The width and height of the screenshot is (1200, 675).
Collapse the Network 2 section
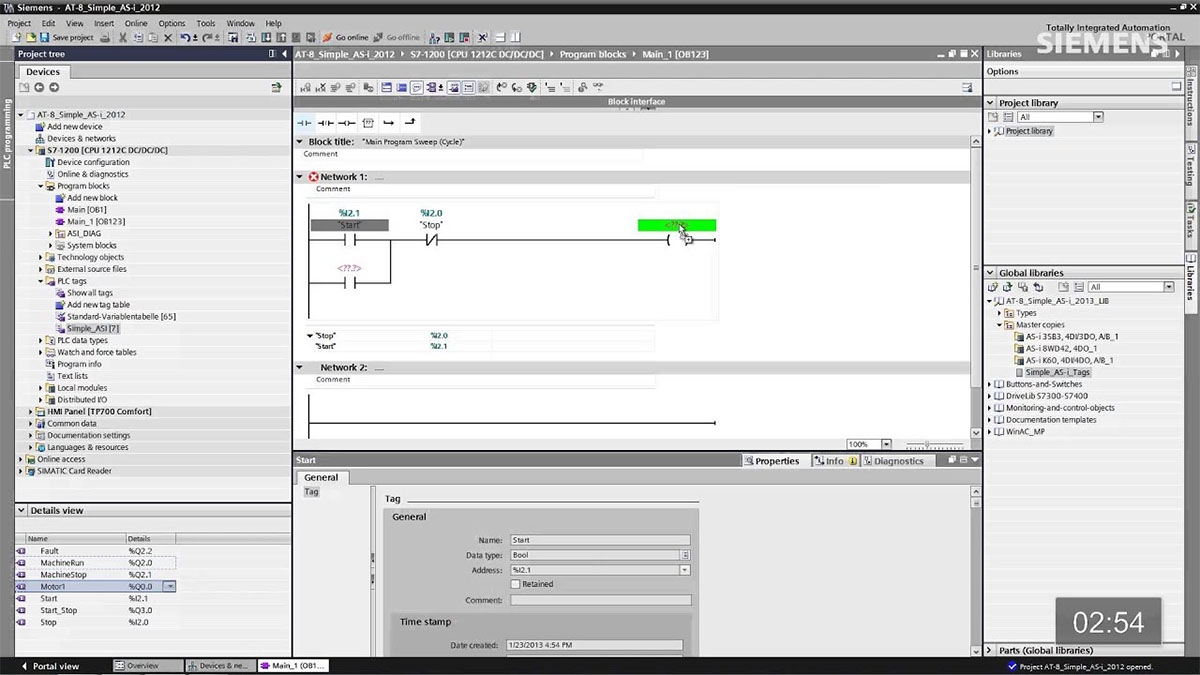point(300,368)
